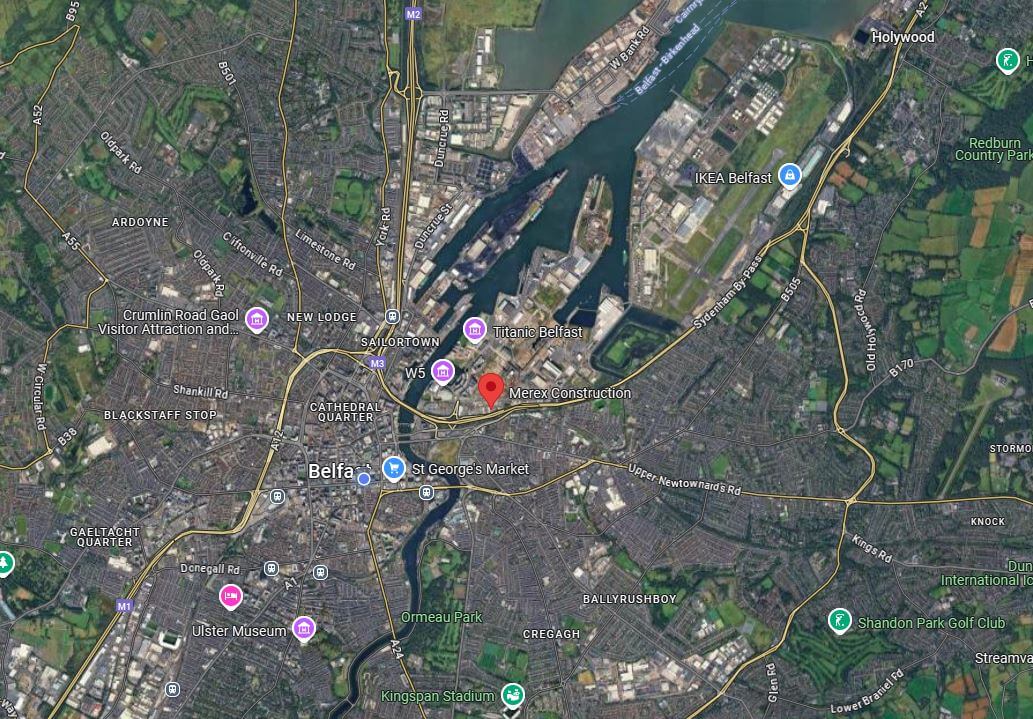
Task: Click the M3 motorway shield badge
Action: pos(377,363)
